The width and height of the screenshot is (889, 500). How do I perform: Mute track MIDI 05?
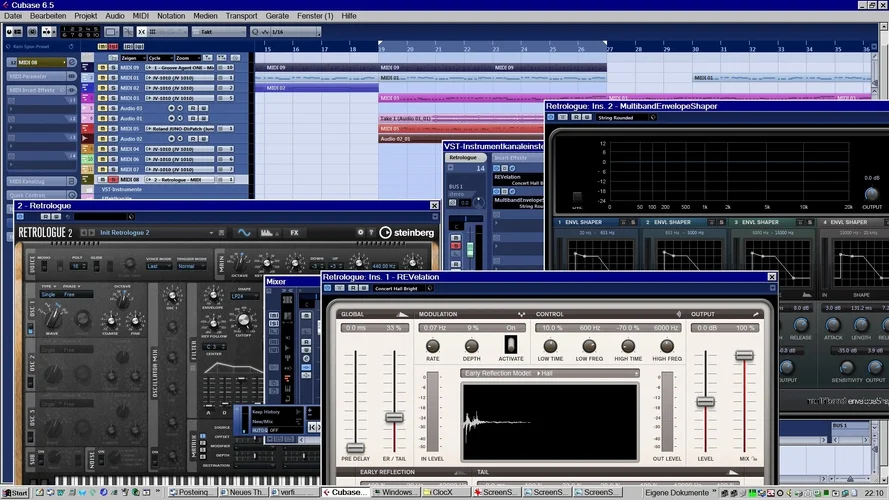(x=103, y=129)
